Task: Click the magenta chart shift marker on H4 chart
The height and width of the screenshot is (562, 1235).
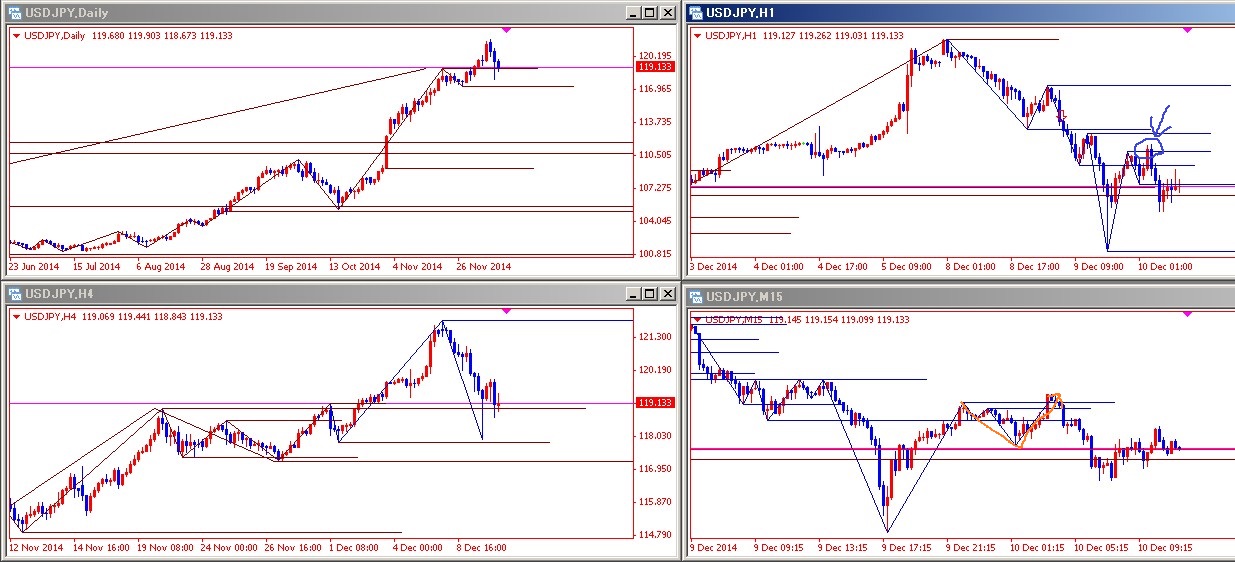Action: tap(506, 311)
